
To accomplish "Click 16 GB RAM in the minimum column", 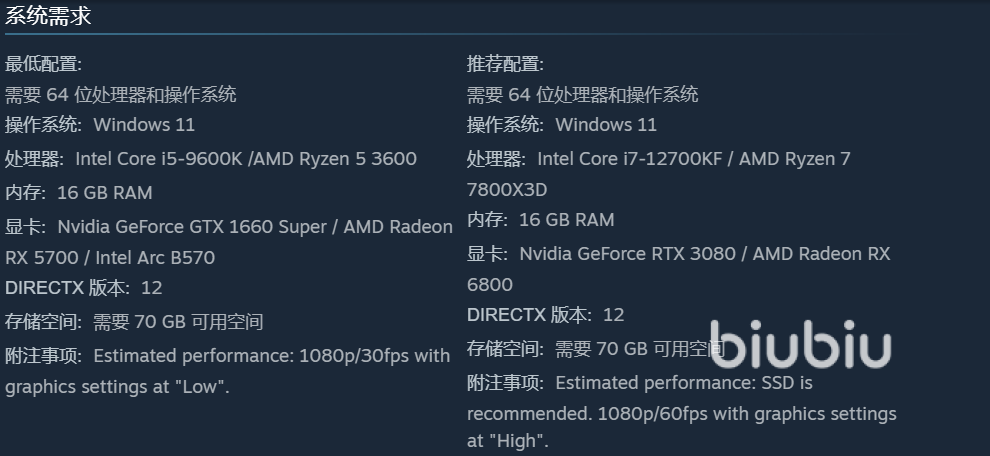I will [104, 192].
